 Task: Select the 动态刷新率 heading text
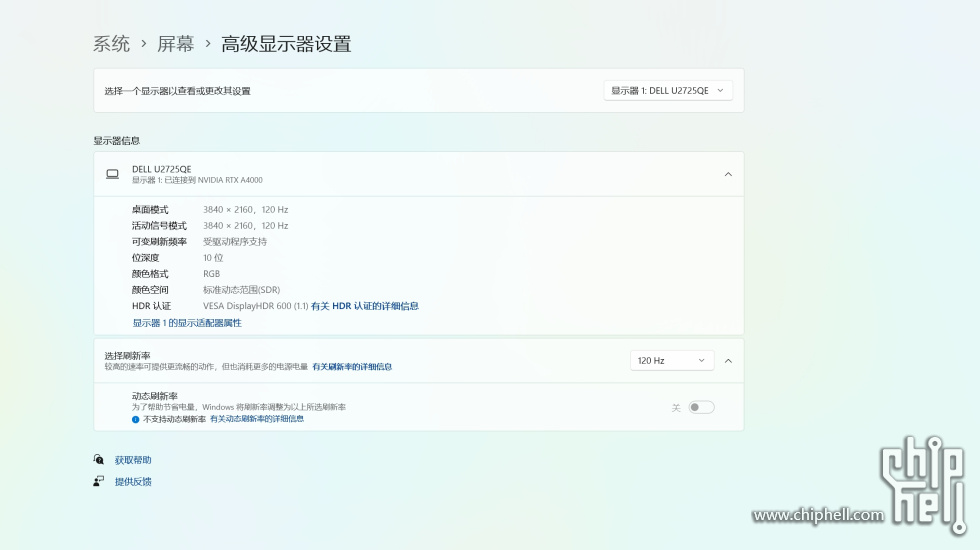155,396
